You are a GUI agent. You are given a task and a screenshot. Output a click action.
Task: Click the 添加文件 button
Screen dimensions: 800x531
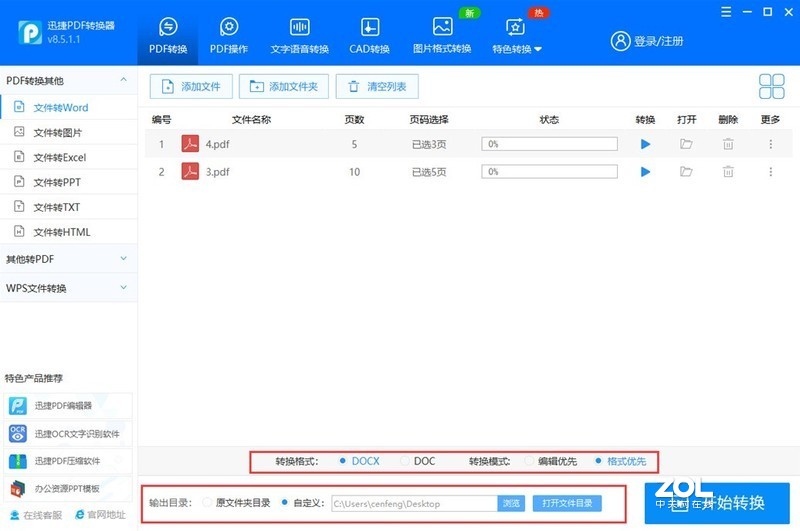point(191,86)
